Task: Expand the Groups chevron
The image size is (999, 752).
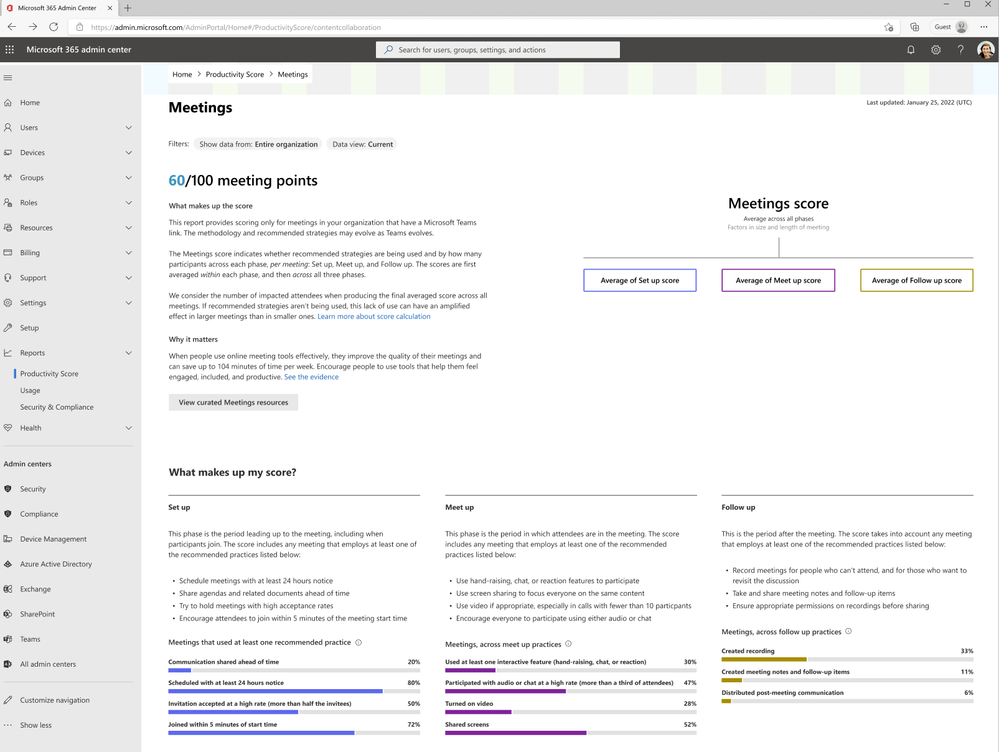Action: coord(129,178)
